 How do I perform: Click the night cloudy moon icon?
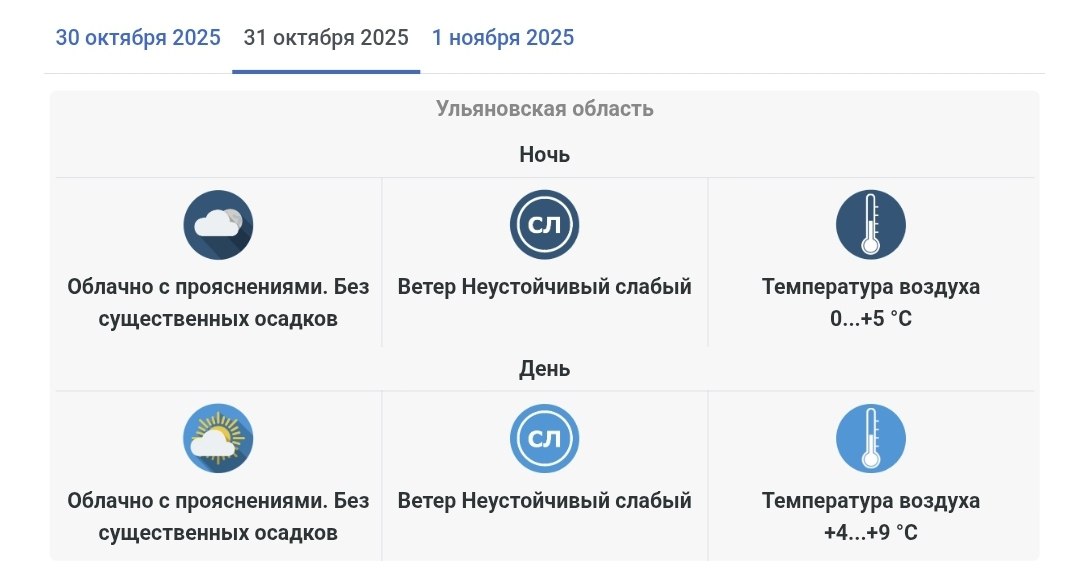tap(218, 225)
